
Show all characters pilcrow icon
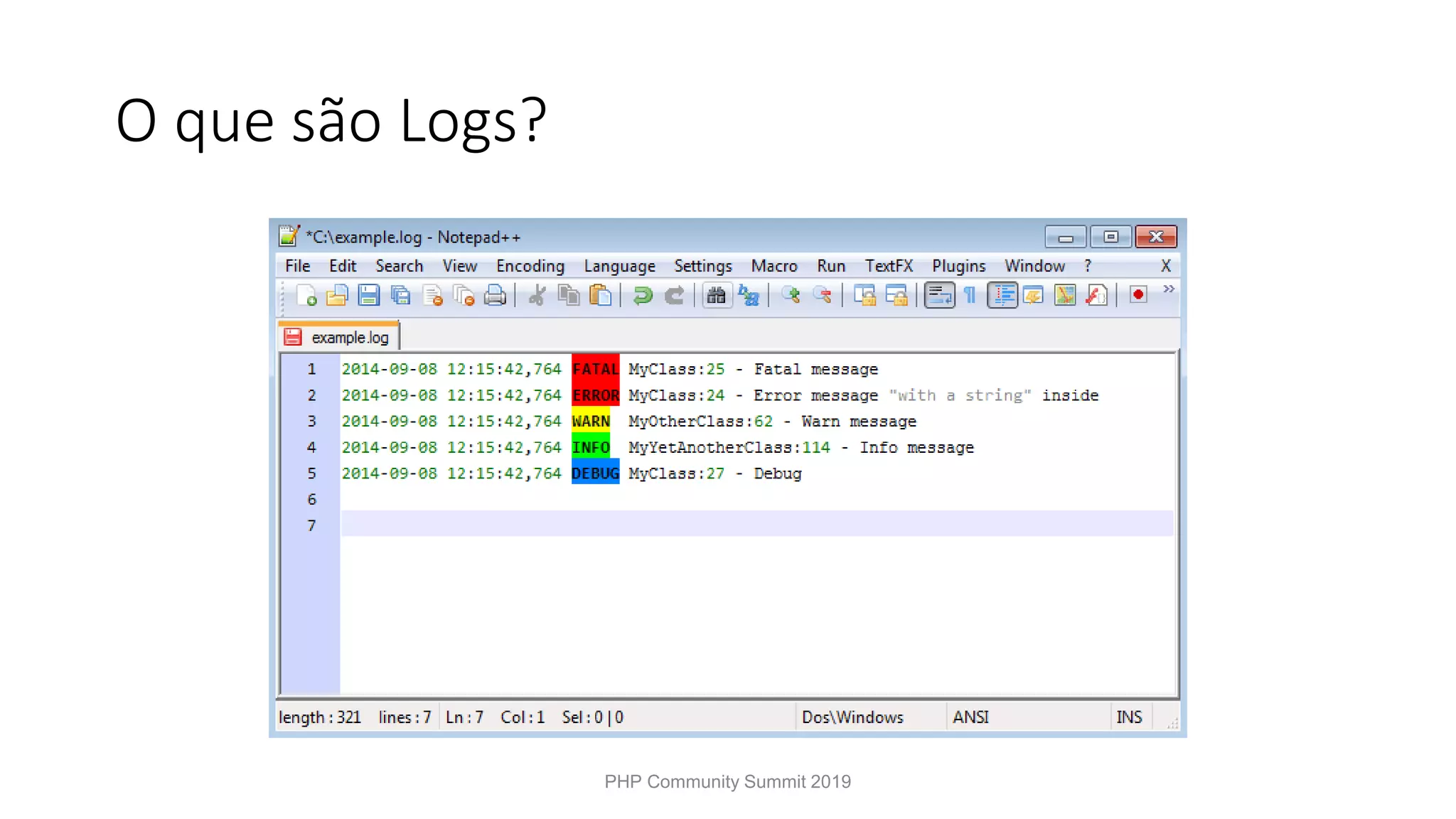point(970,295)
